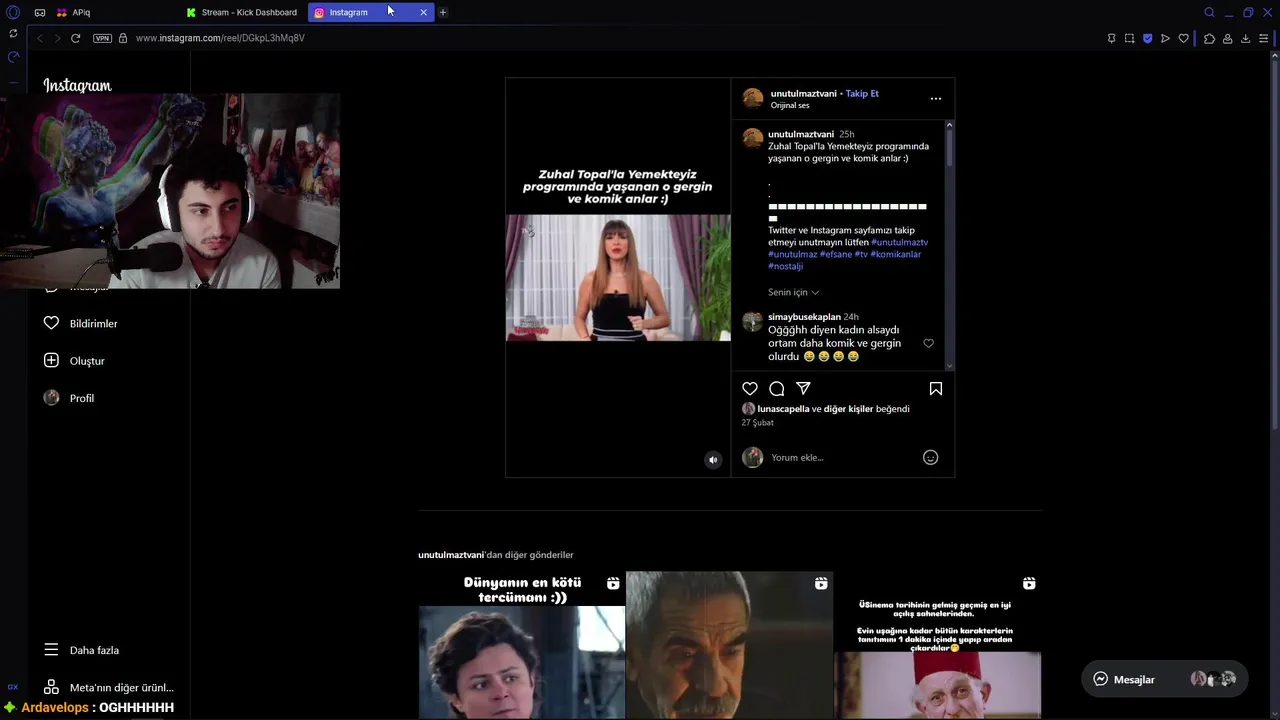Image resolution: width=1280 pixels, height=720 pixels.
Task: Go forward one page
Action: click(57, 38)
